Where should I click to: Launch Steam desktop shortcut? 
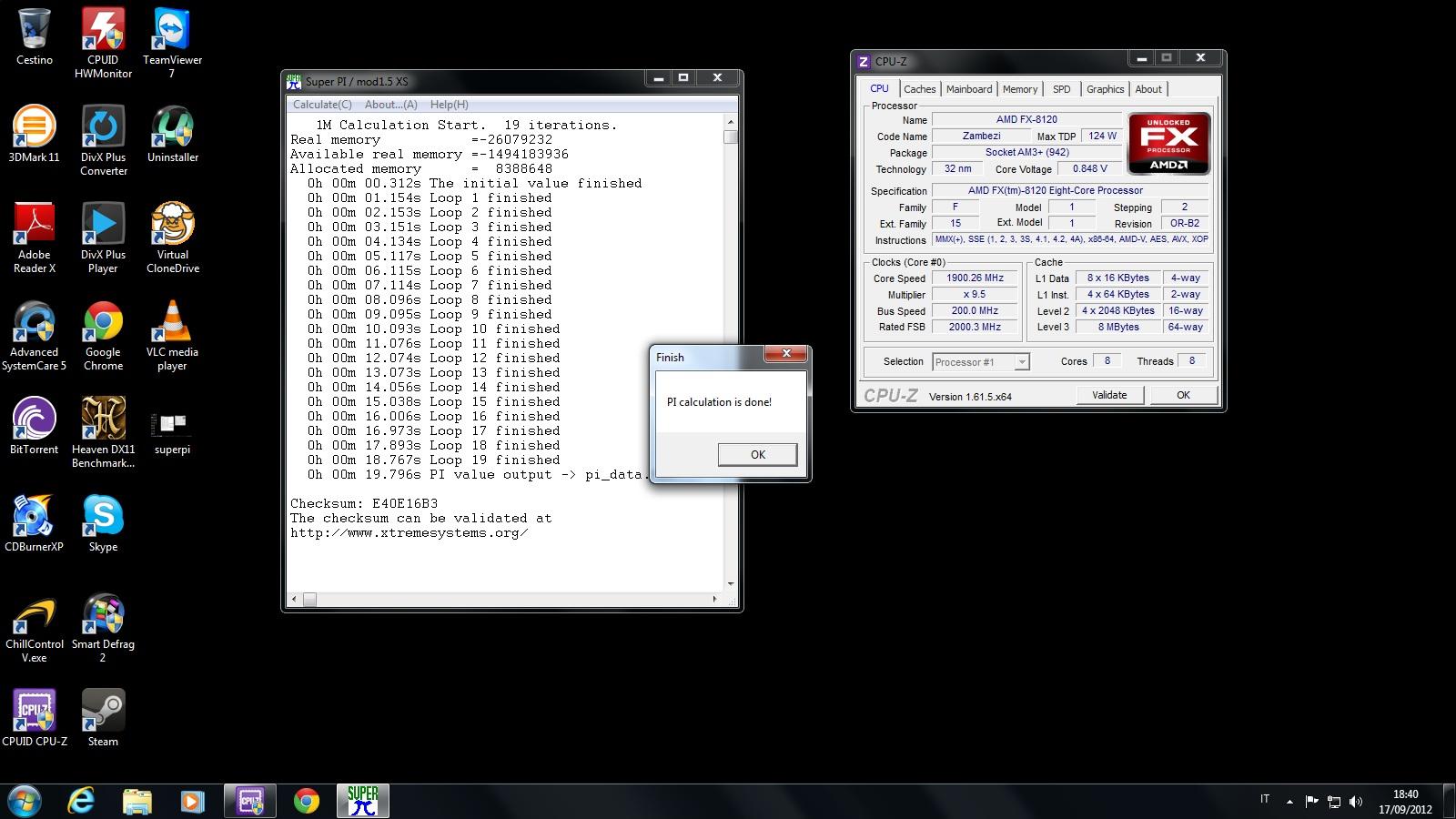point(103,718)
